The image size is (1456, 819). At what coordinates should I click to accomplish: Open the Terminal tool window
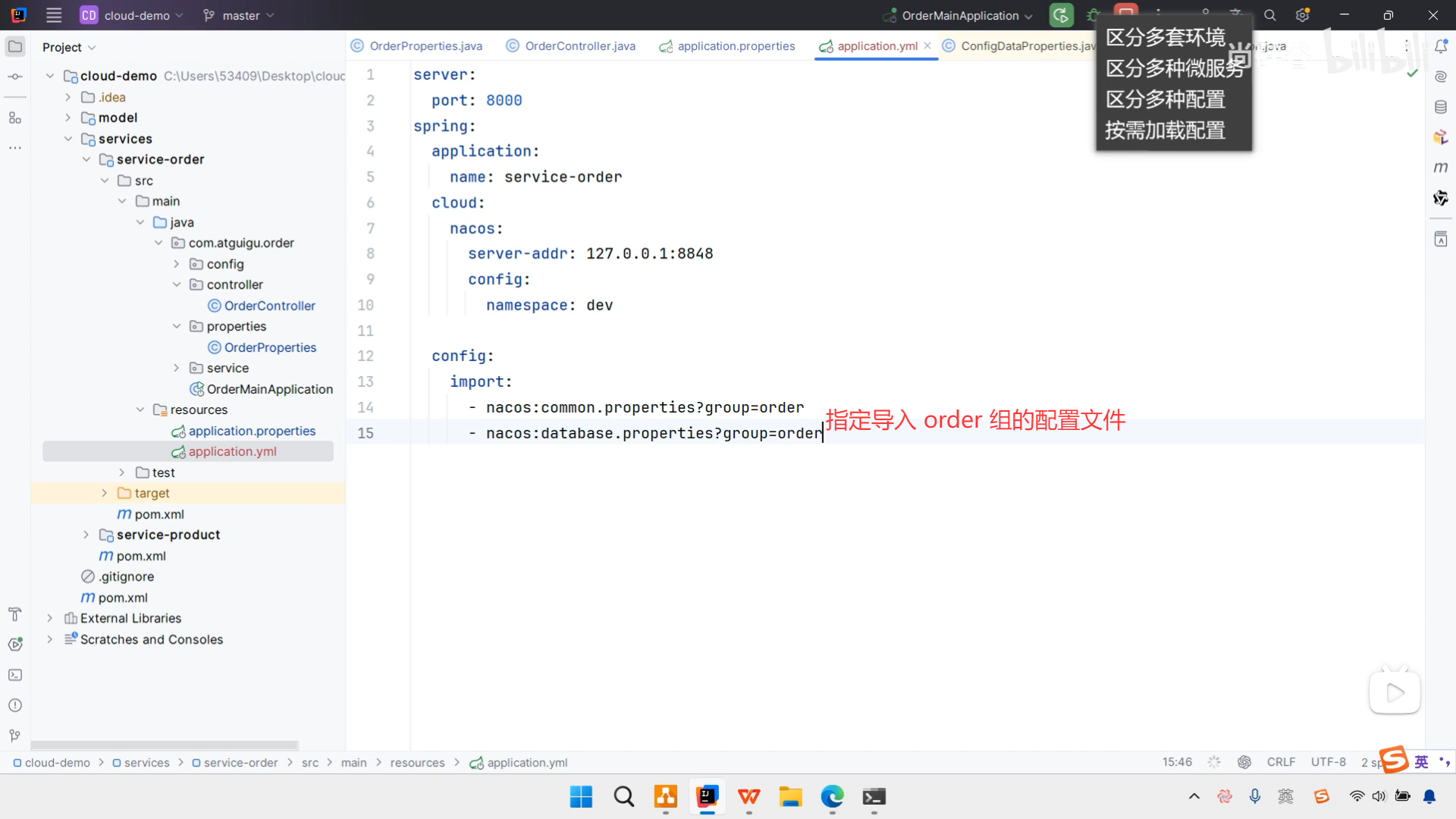point(15,675)
